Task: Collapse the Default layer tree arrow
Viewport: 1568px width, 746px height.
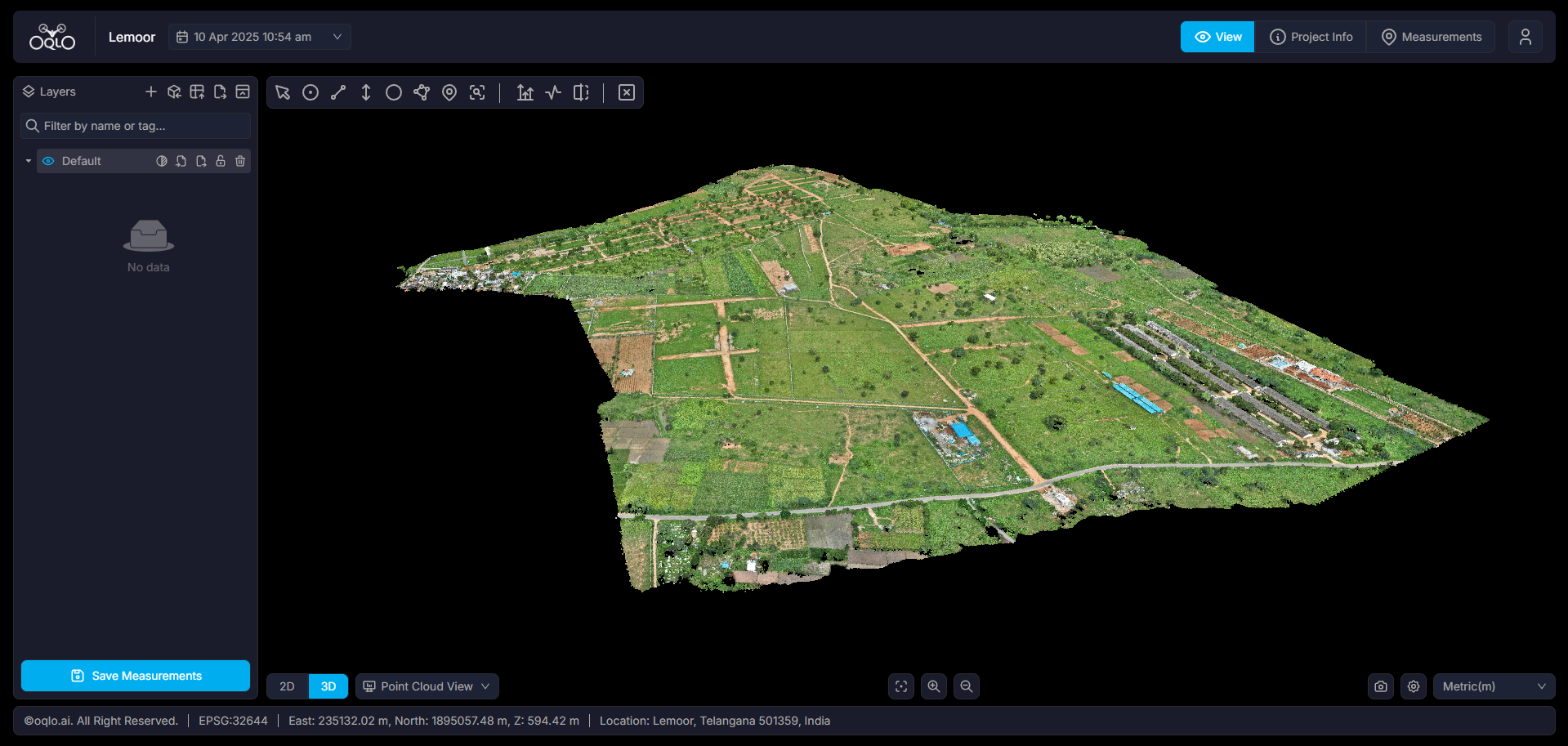Action: 29,161
